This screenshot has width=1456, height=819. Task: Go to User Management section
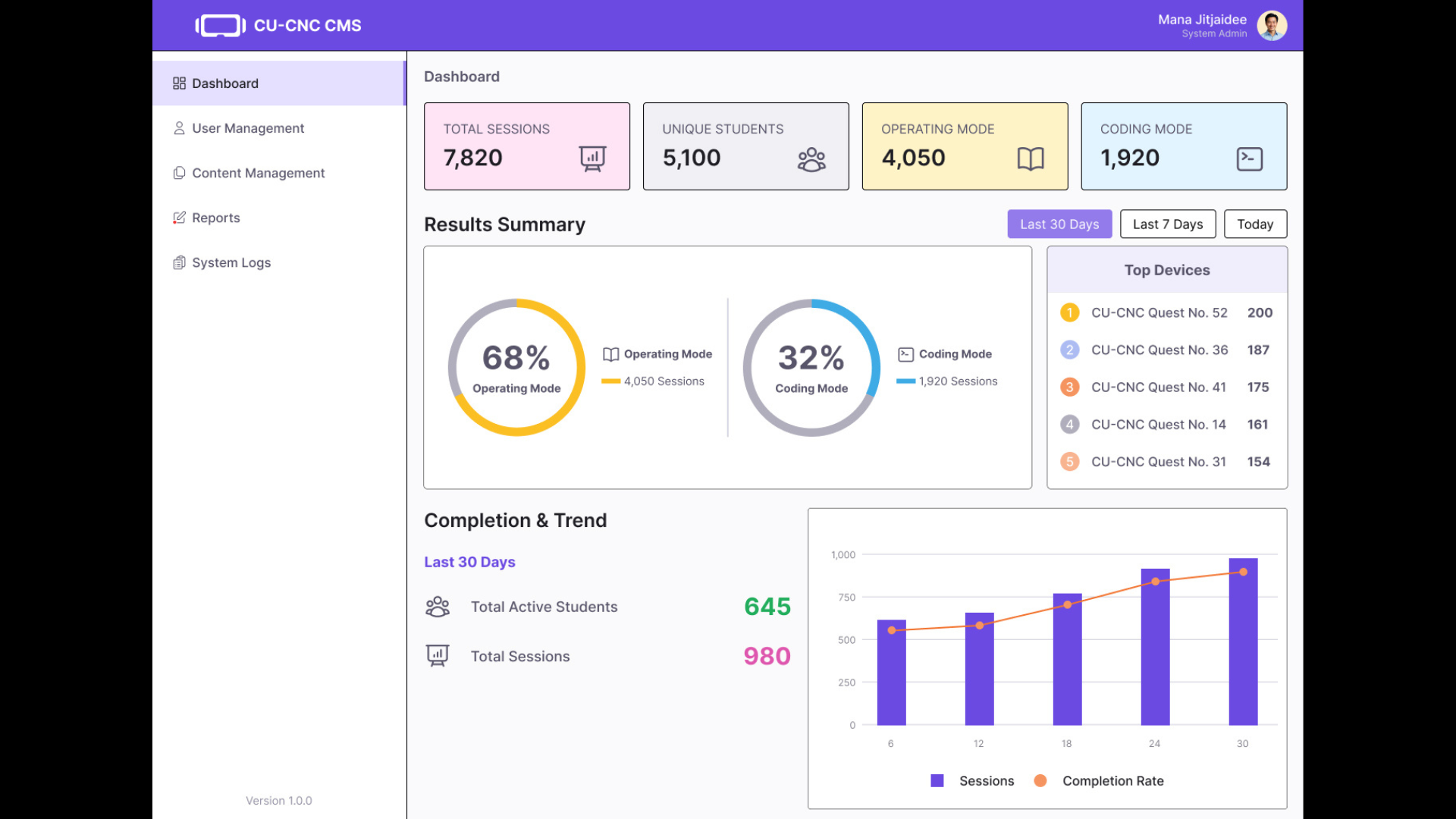[248, 128]
